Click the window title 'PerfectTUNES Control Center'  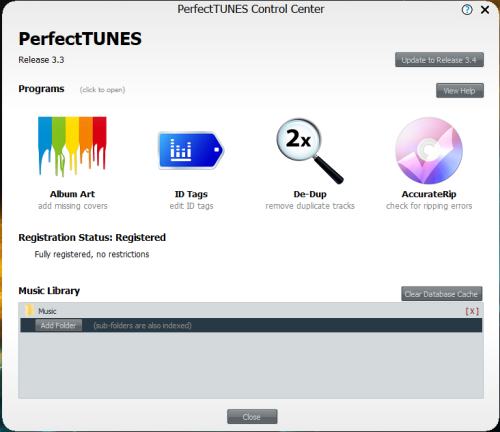(x=251, y=9)
